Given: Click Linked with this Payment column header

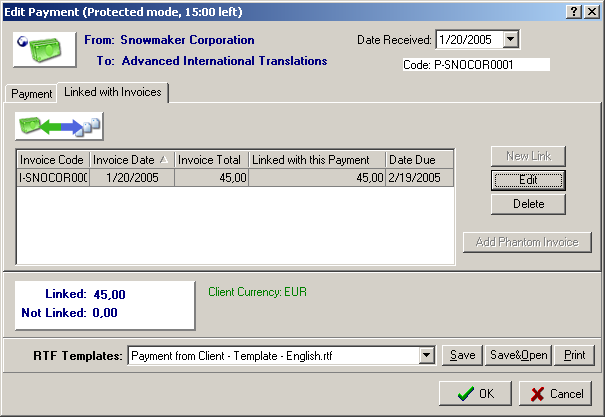Looking at the screenshot, I should click(x=317, y=160).
